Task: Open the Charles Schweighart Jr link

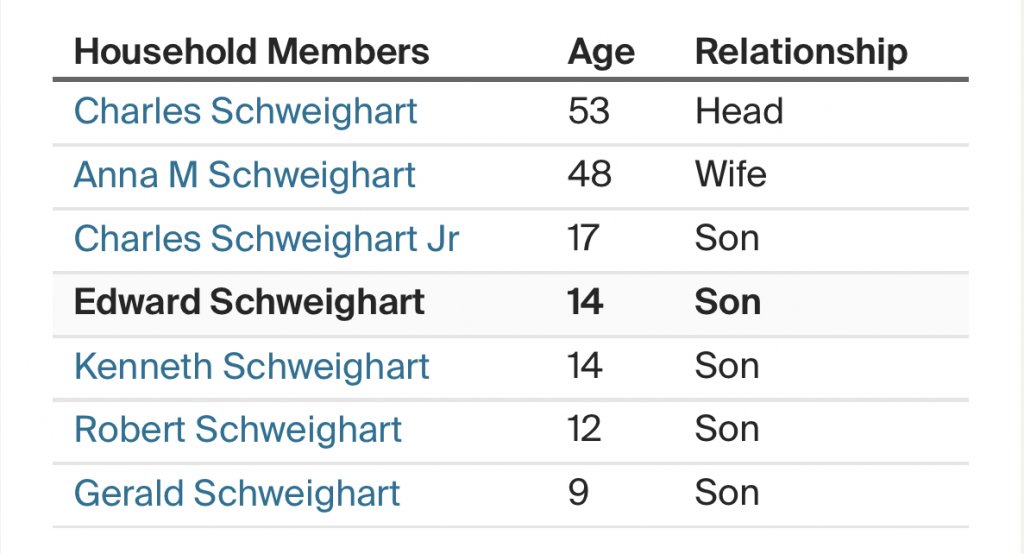Action: tap(267, 239)
